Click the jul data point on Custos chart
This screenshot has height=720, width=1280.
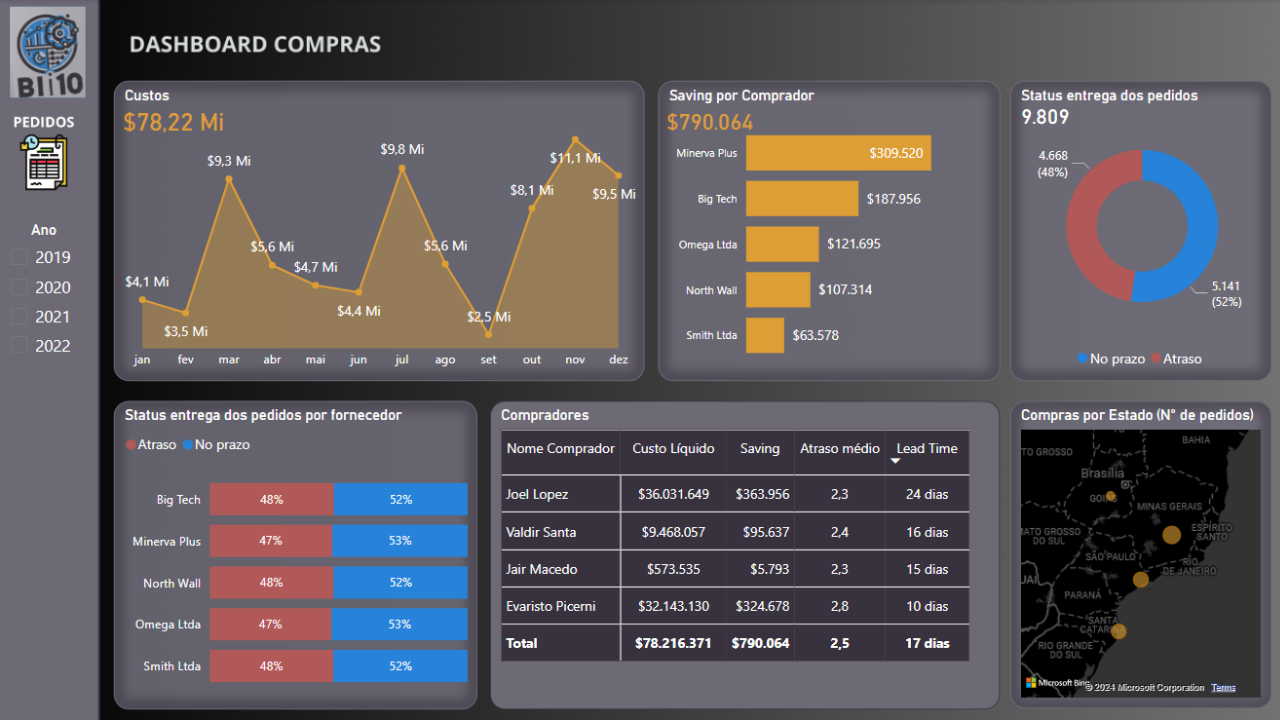click(402, 169)
